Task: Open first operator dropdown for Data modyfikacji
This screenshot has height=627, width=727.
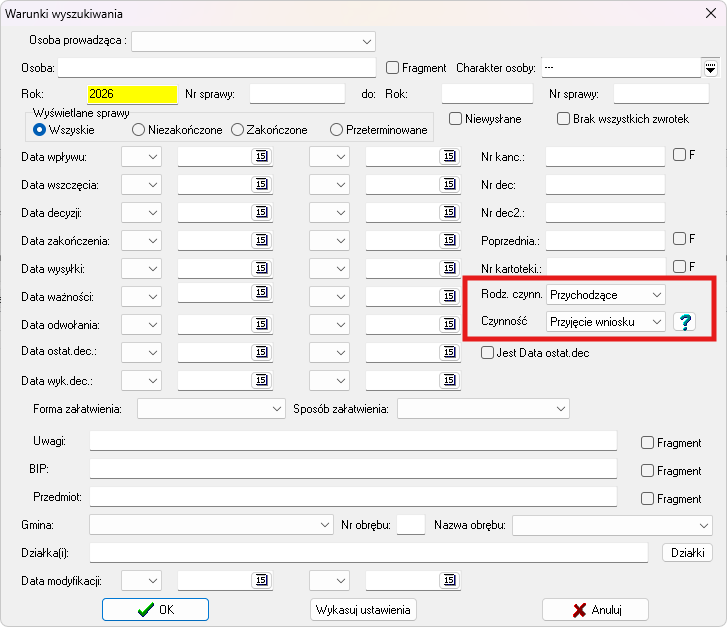Action: [141, 581]
